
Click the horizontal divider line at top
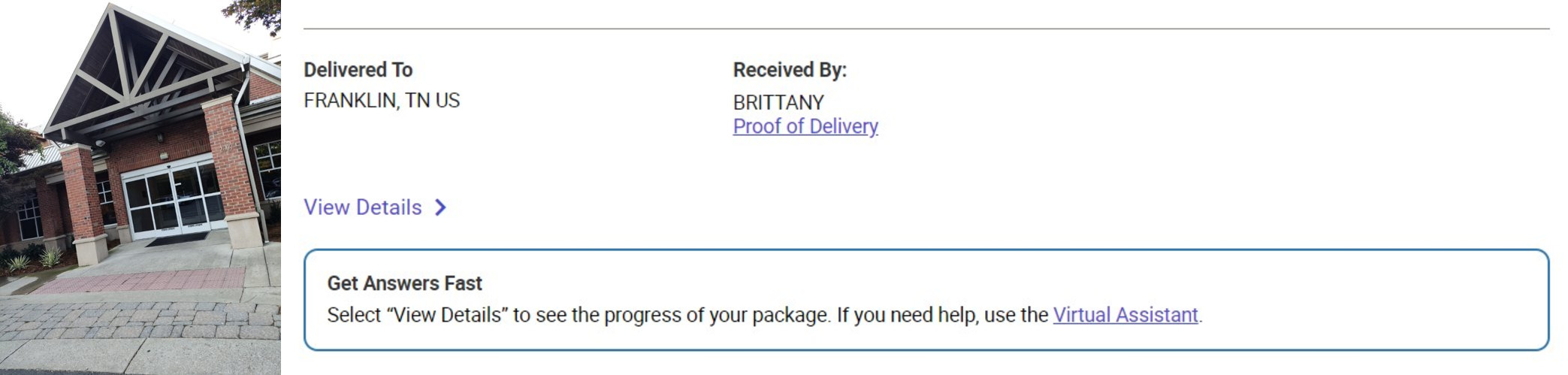(926, 29)
